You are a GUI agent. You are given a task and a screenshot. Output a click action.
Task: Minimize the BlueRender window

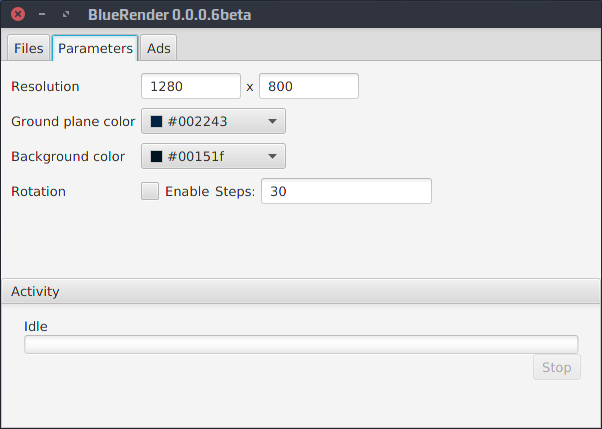pyautogui.click(x=42, y=15)
